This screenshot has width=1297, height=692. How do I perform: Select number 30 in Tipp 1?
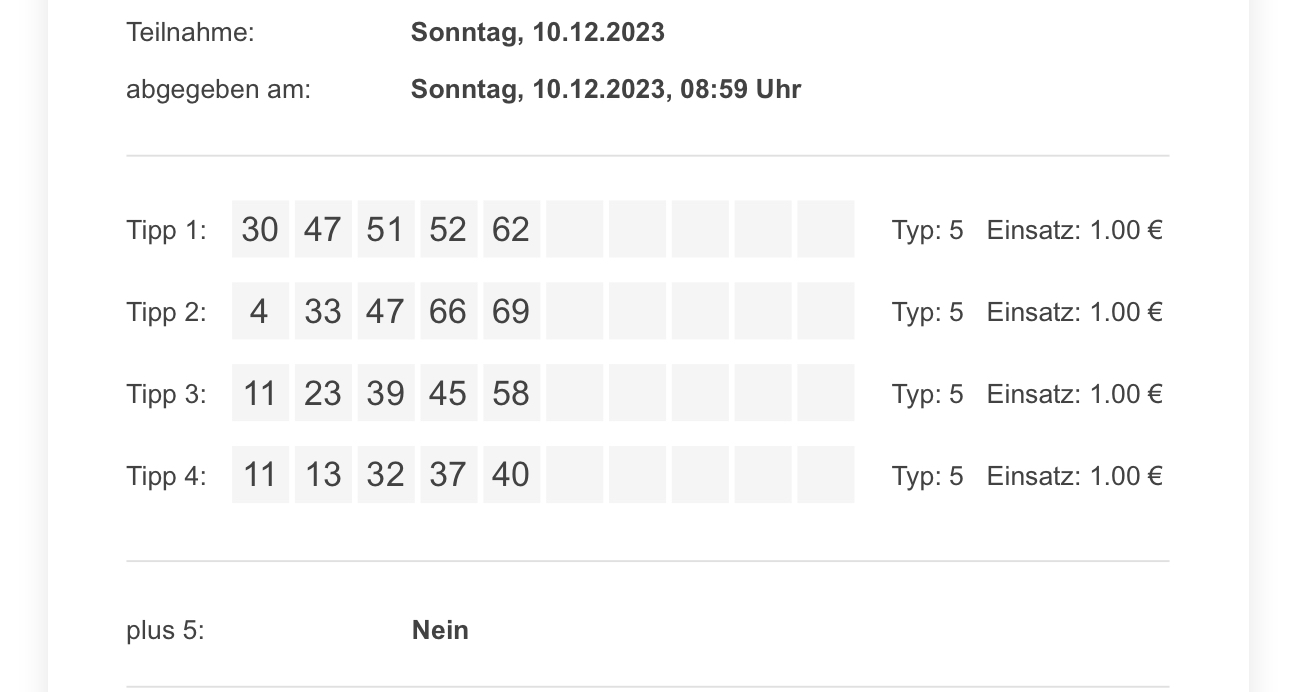pyautogui.click(x=260, y=229)
